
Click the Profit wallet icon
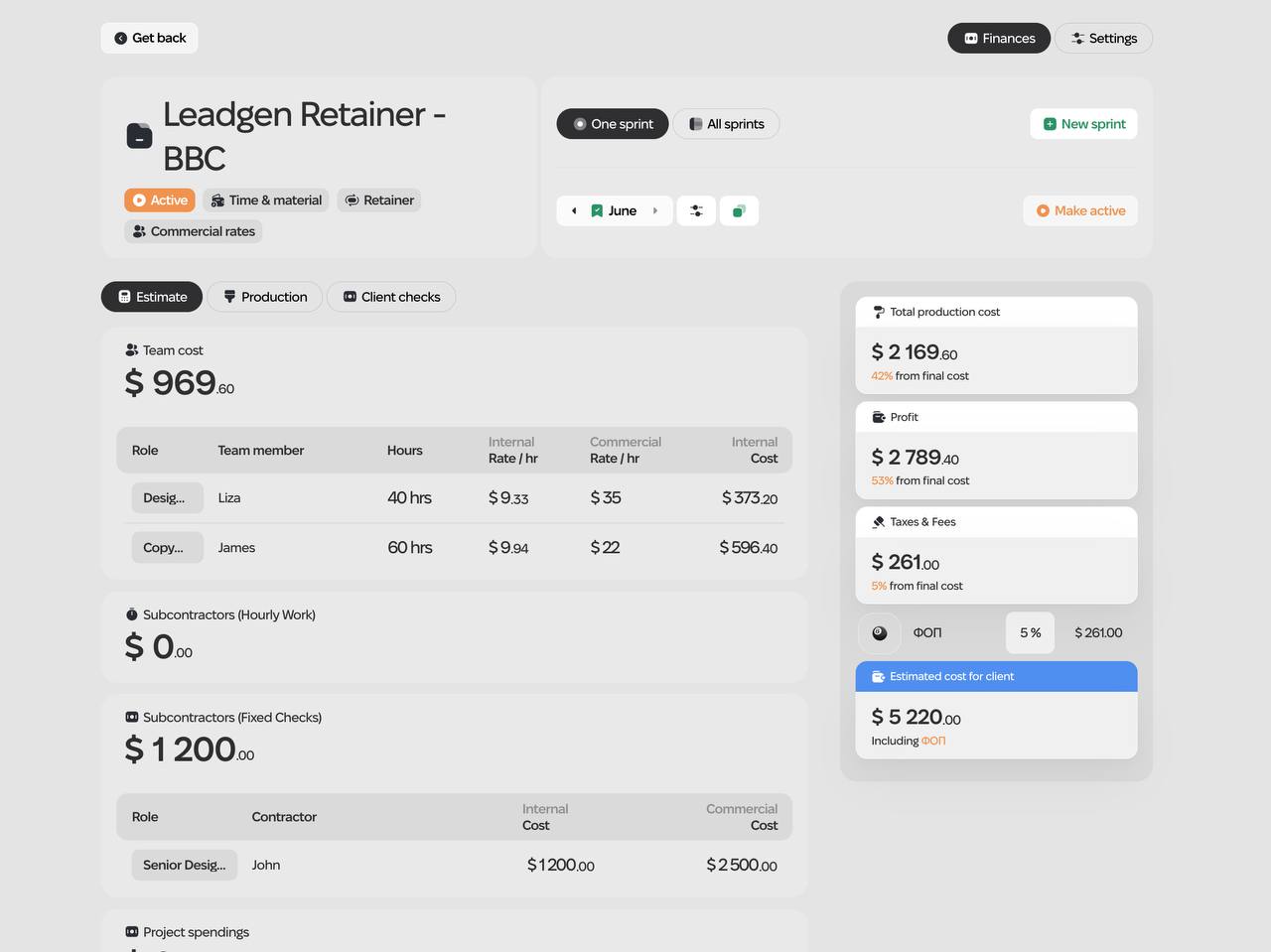coord(878,417)
